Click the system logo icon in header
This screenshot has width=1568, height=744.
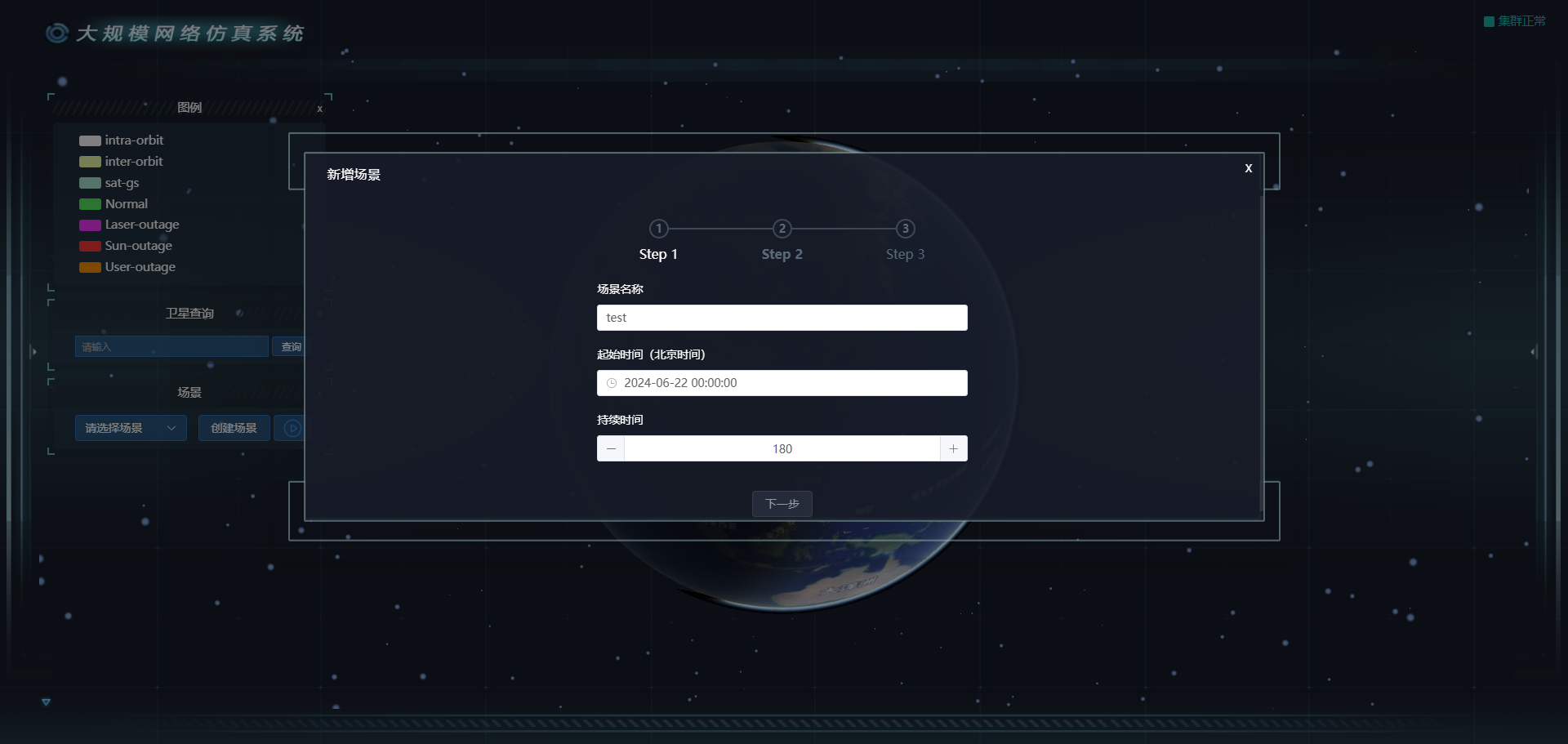click(57, 33)
